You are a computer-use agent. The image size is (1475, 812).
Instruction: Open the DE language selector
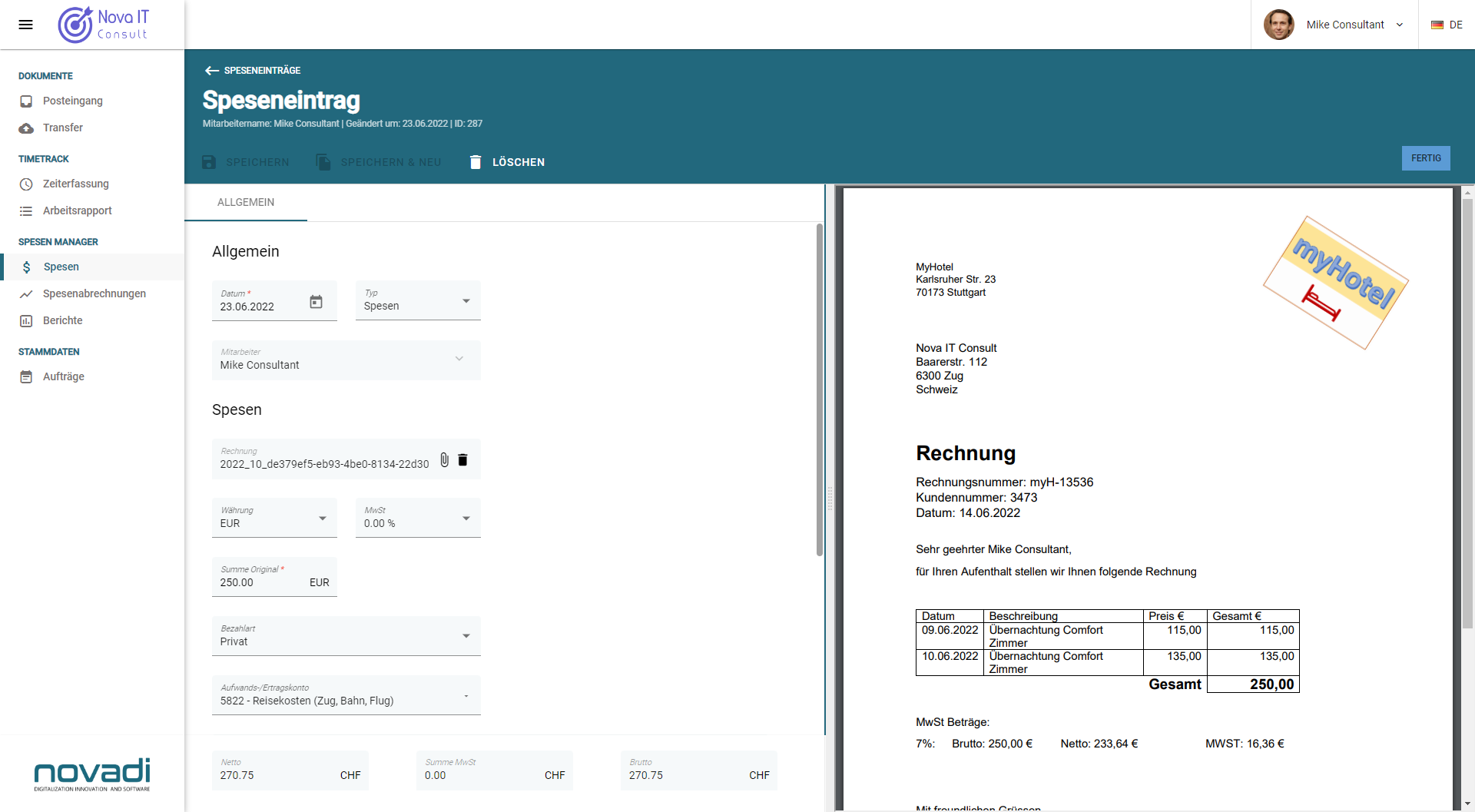click(x=1447, y=25)
